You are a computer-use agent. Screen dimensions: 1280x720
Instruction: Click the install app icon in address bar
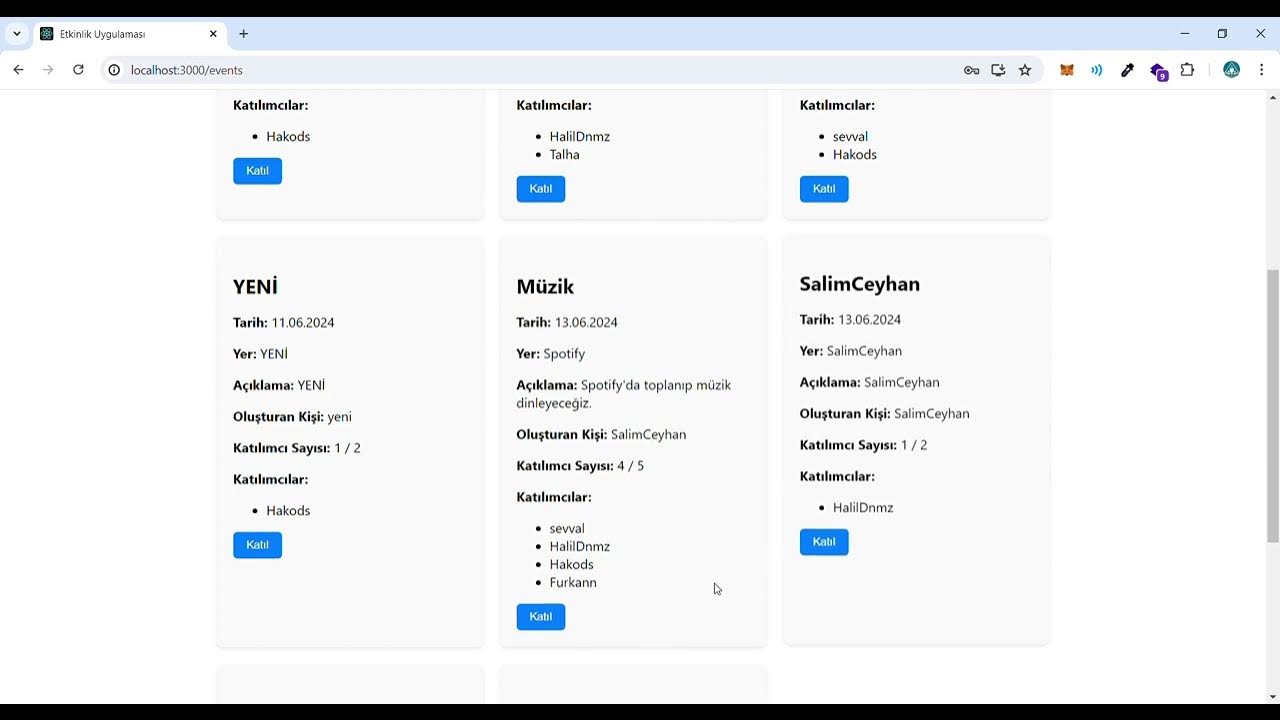998,70
